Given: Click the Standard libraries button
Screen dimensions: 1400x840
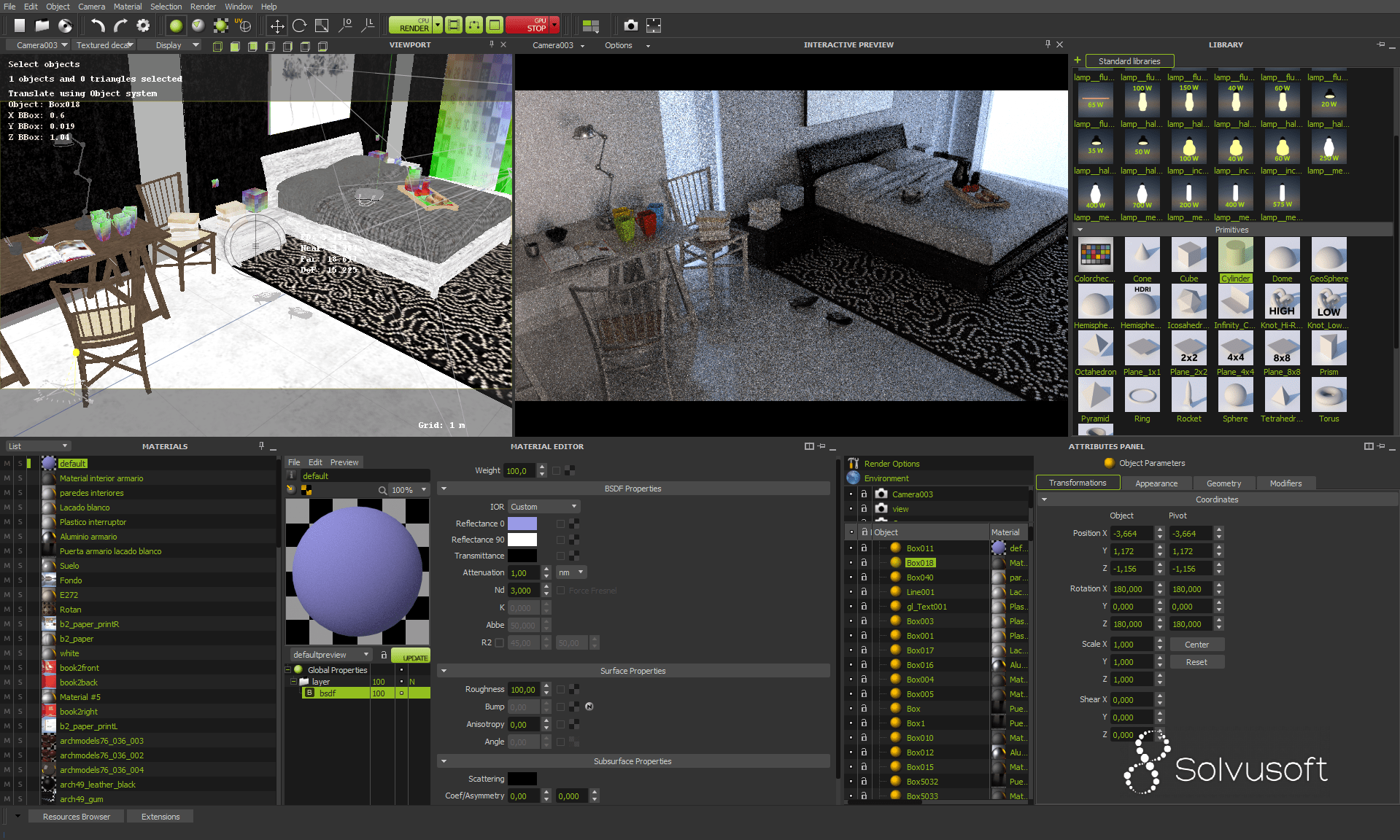Looking at the screenshot, I should pos(1129,61).
